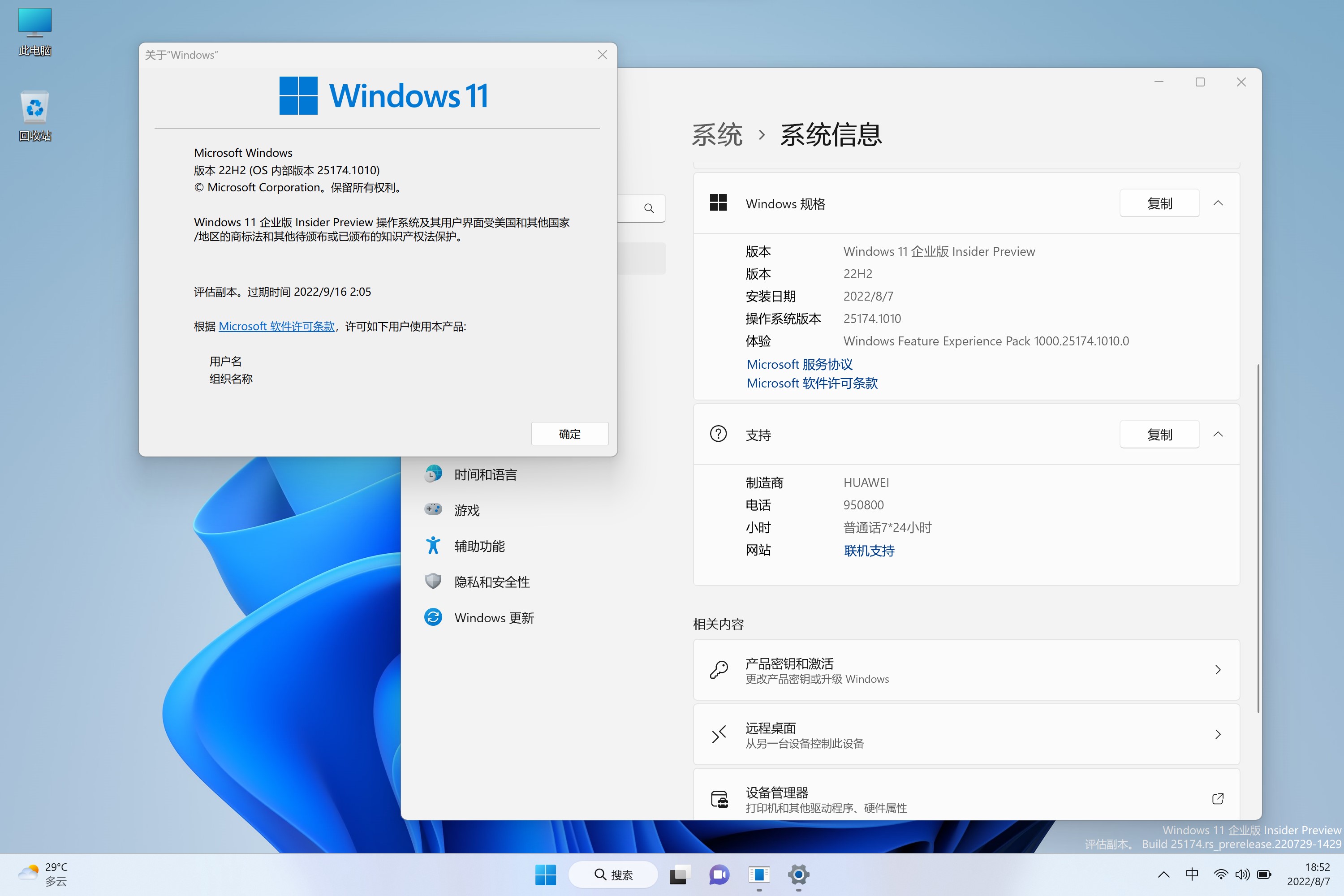
Task: Open the clock and date 18:52
Action: coord(1309,874)
